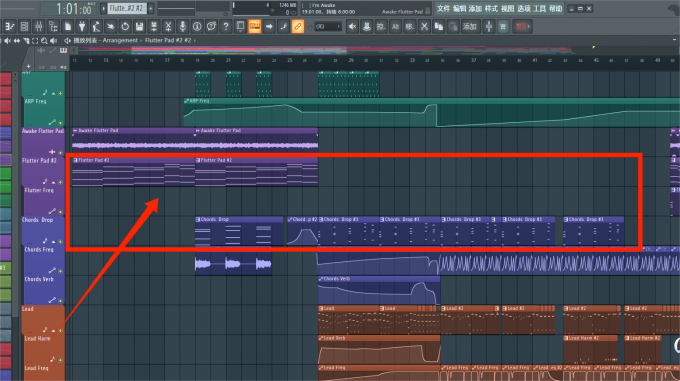Toggle the orange typing keyboard piano button

tap(255, 26)
